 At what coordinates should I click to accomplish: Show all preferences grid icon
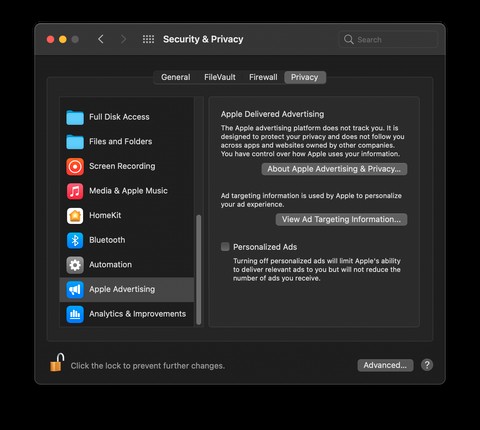point(148,39)
